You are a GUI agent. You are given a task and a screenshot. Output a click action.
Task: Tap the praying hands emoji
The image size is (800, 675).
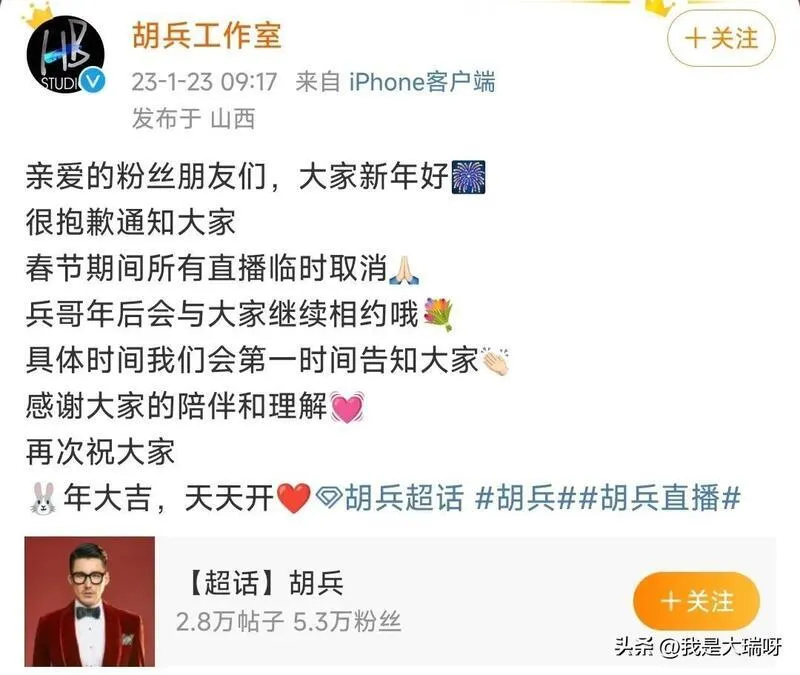click(x=404, y=270)
